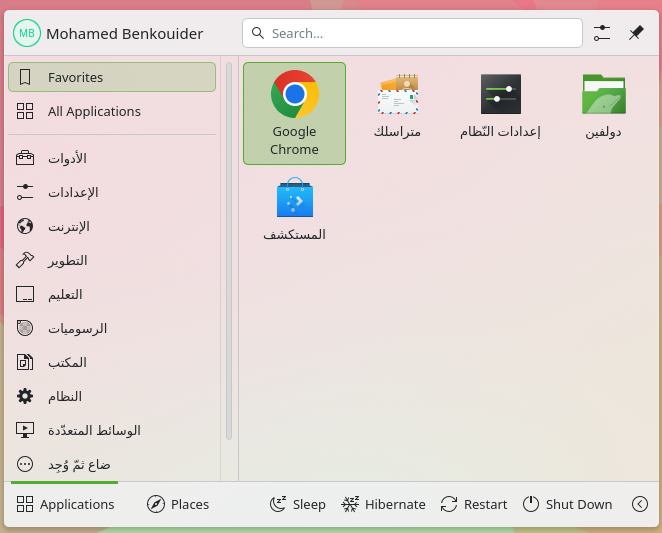Open the النظام category

[x=112, y=396]
